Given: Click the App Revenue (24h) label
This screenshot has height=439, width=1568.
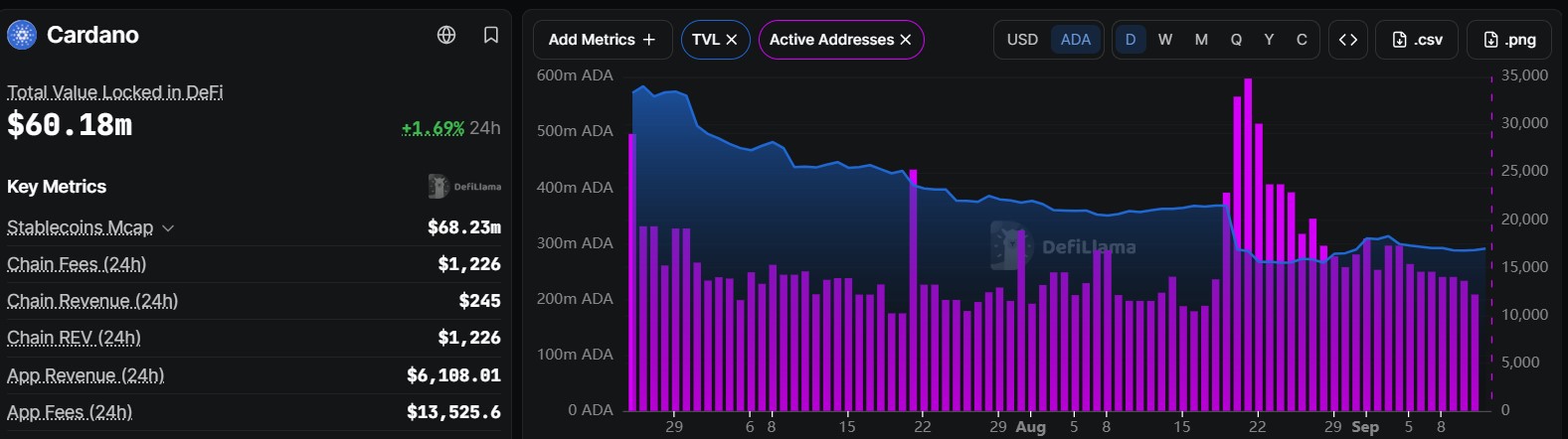Looking at the screenshot, I should click(x=86, y=375).
